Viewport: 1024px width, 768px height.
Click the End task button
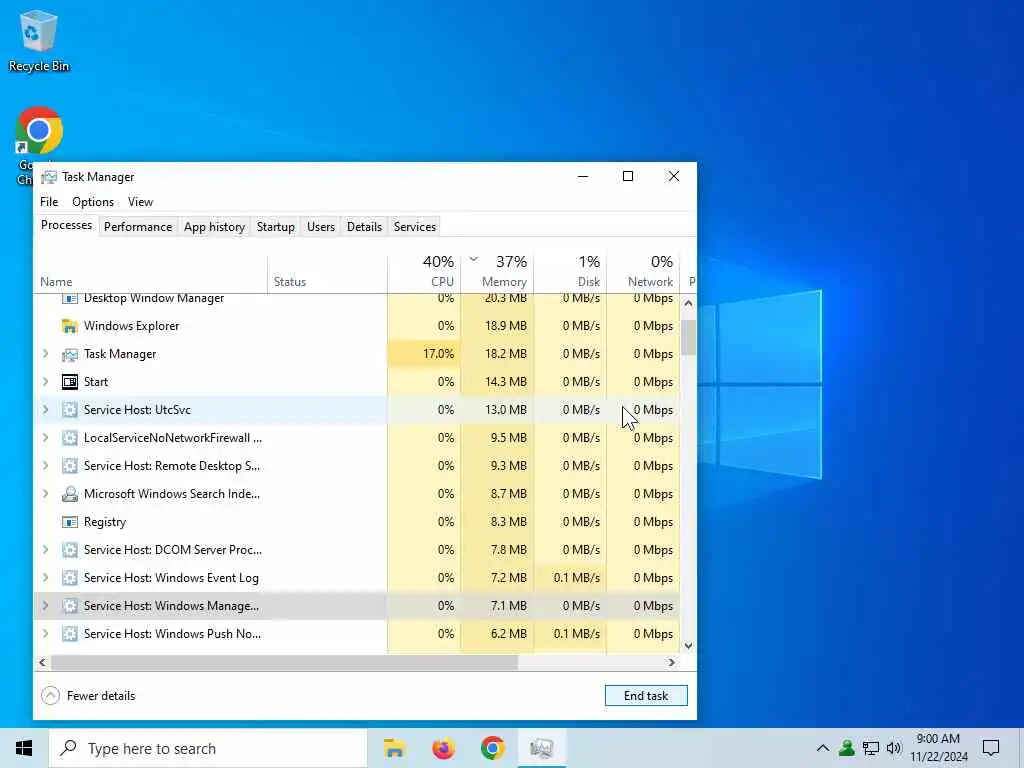coord(646,696)
